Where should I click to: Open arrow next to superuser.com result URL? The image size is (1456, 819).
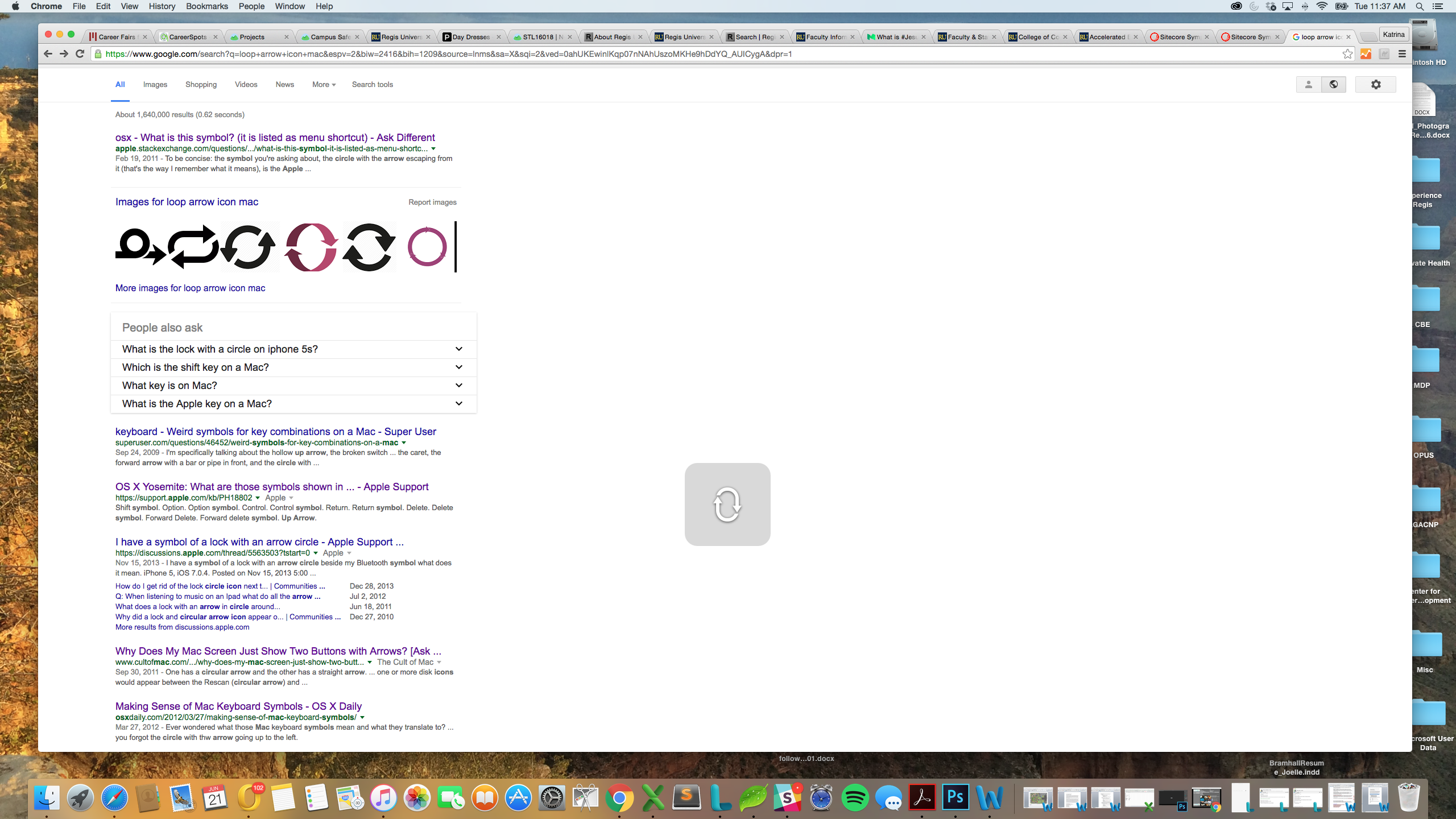point(404,442)
